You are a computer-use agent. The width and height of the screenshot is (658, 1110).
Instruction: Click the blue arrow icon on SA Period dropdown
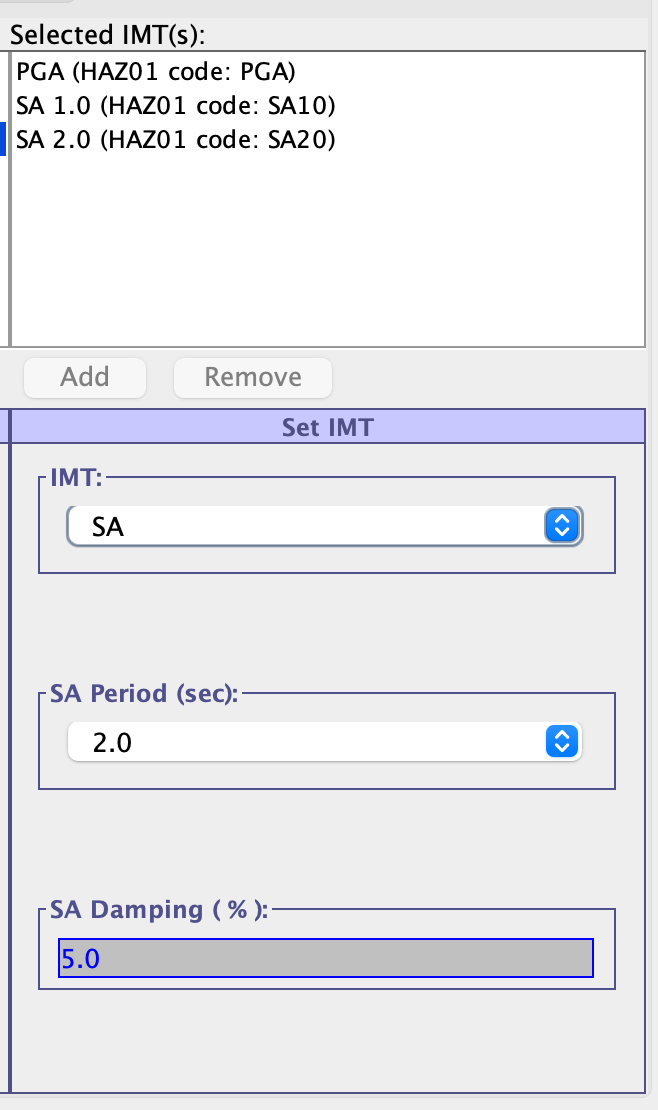pyautogui.click(x=561, y=742)
